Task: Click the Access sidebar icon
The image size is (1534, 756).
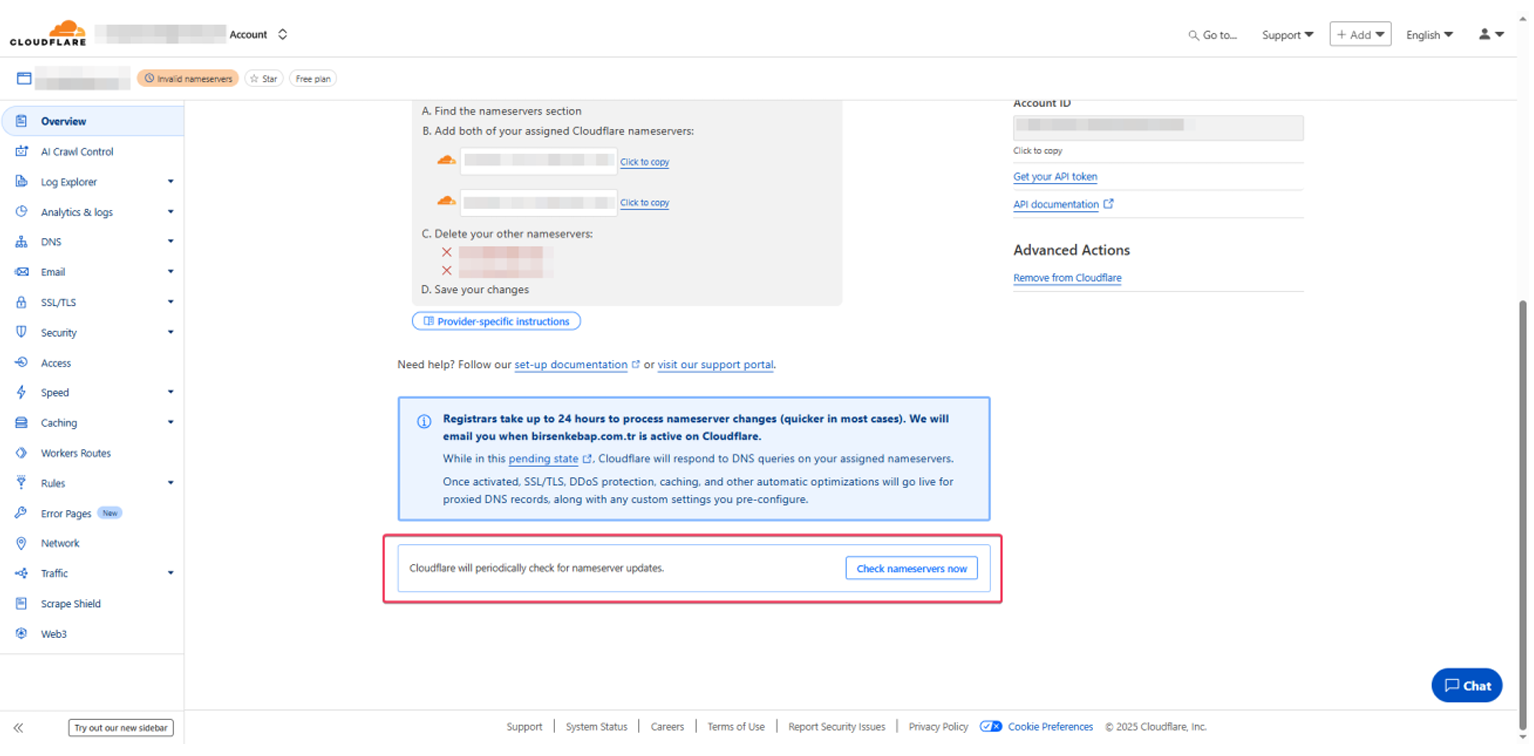Action: point(21,362)
